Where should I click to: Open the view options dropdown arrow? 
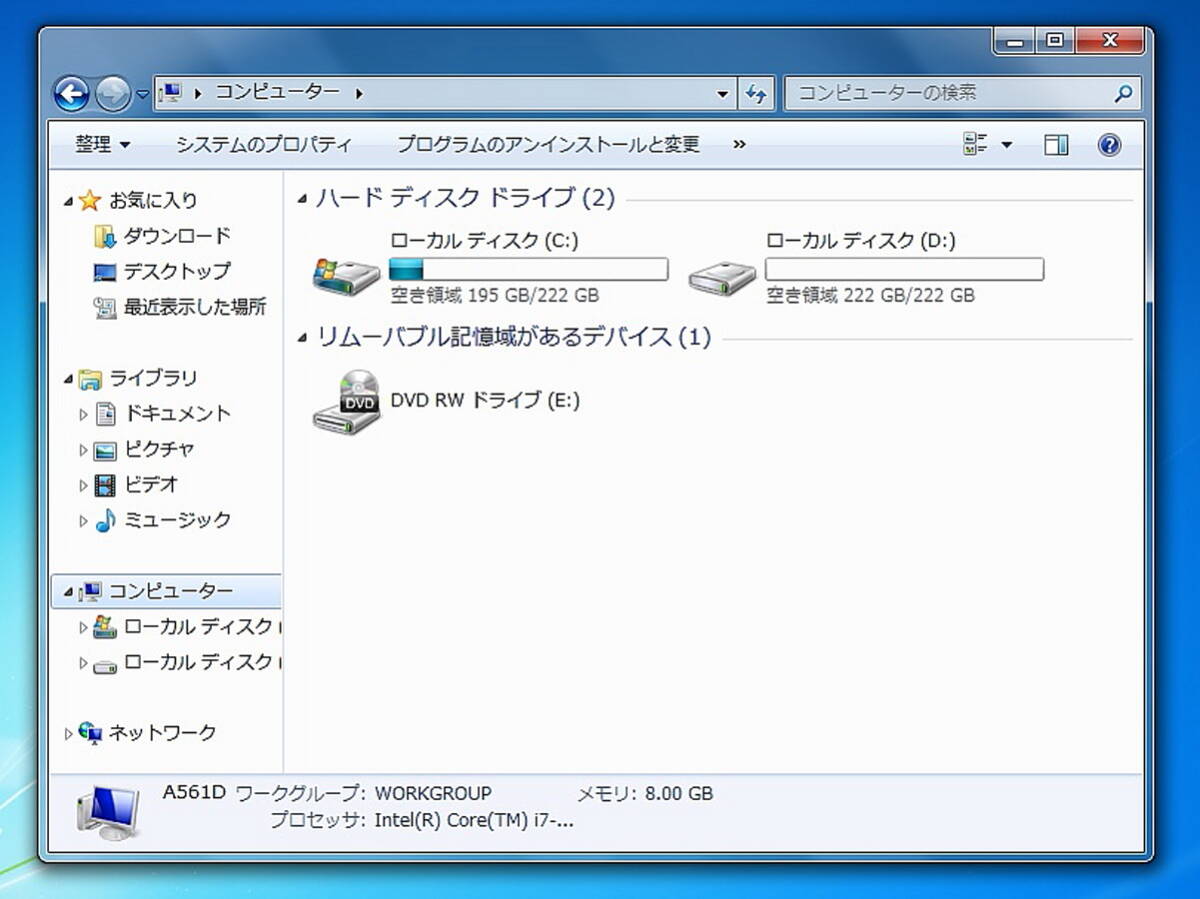click(x=1006, y=145)
